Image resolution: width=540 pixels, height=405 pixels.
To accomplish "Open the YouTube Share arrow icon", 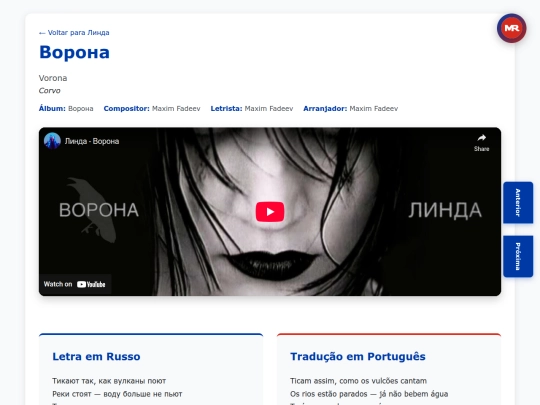I will 481,138.
